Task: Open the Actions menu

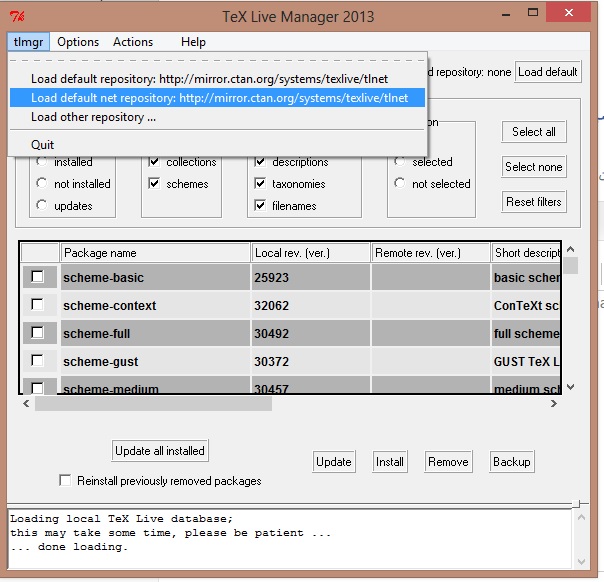Action: coord(133,42)
